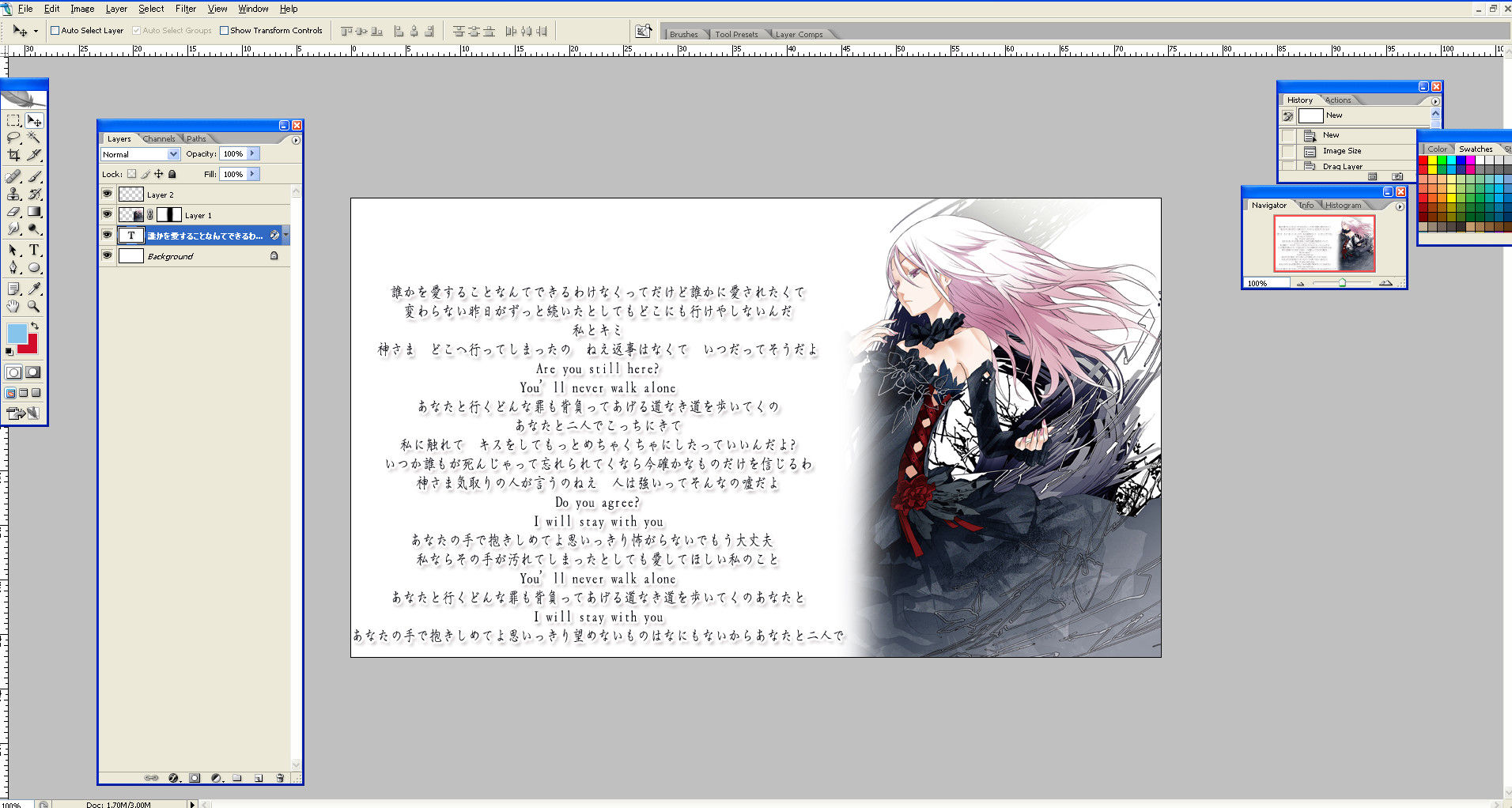Toggle Lock transparent pixels in Layers panel
Screen dimensions: 1512x808
tap(132, 174)
